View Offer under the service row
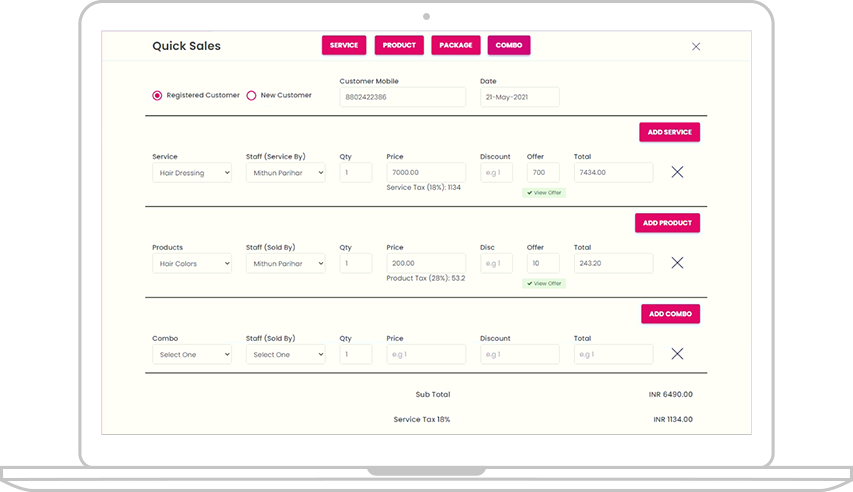 (x=544, y=193)
